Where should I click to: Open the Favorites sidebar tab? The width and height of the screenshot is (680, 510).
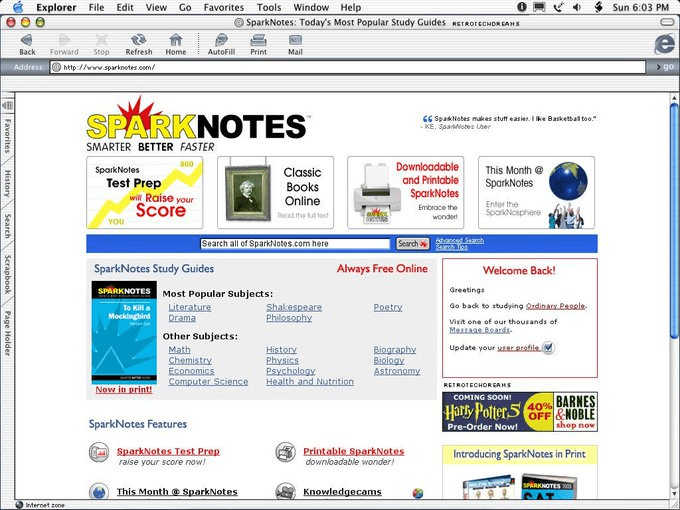[x=8, y=137]
